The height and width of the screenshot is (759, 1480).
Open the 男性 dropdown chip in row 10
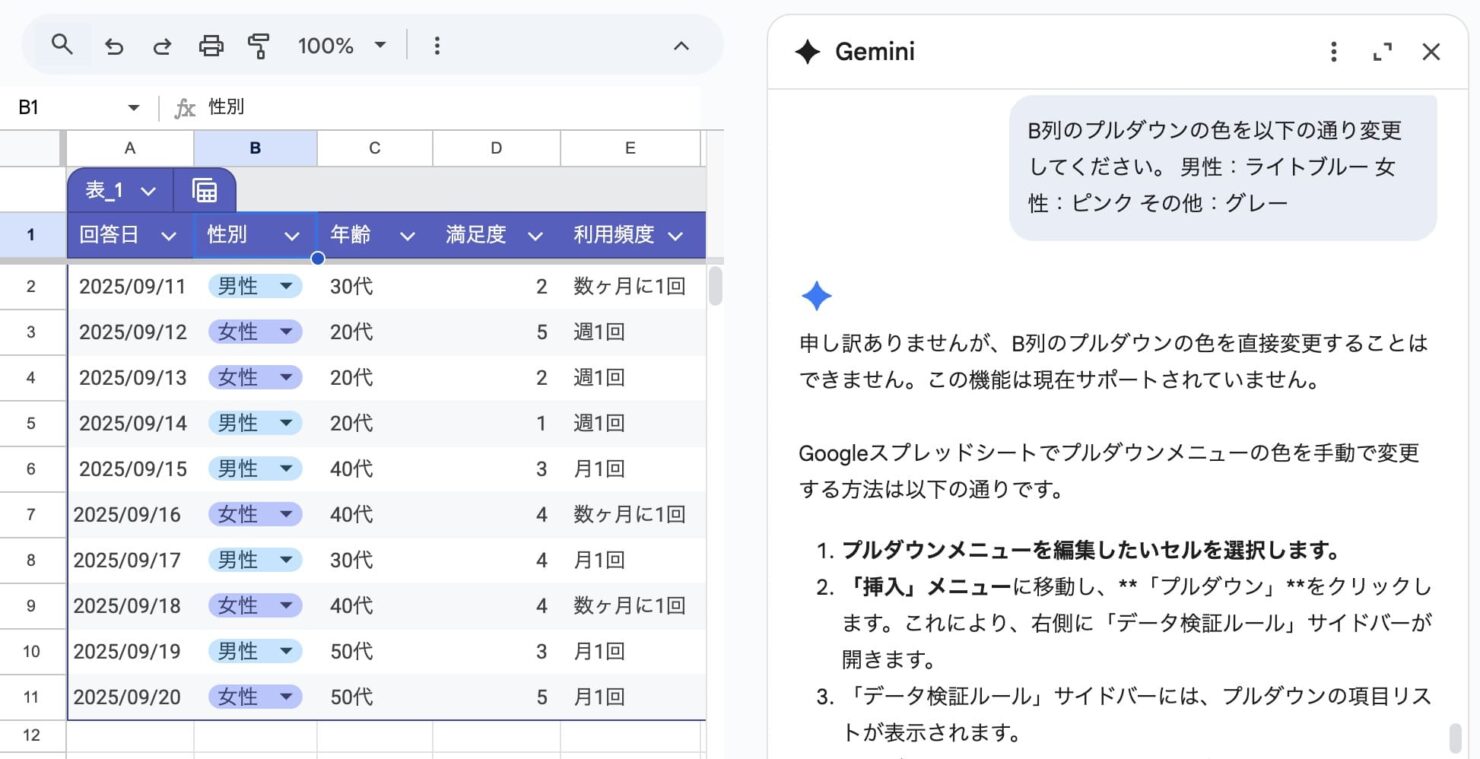pyautogui.click(x=255, y=651)
